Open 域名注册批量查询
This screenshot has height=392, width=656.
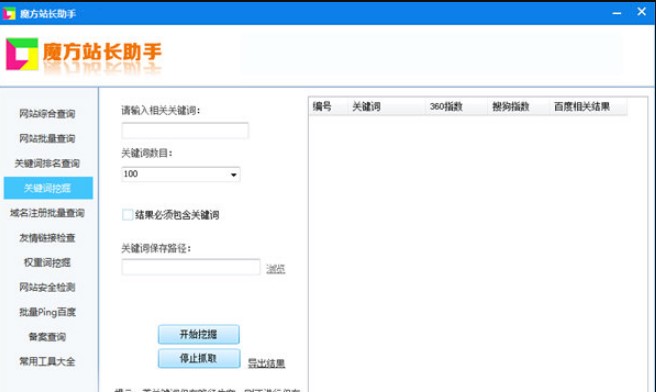[x=47, y=213]
